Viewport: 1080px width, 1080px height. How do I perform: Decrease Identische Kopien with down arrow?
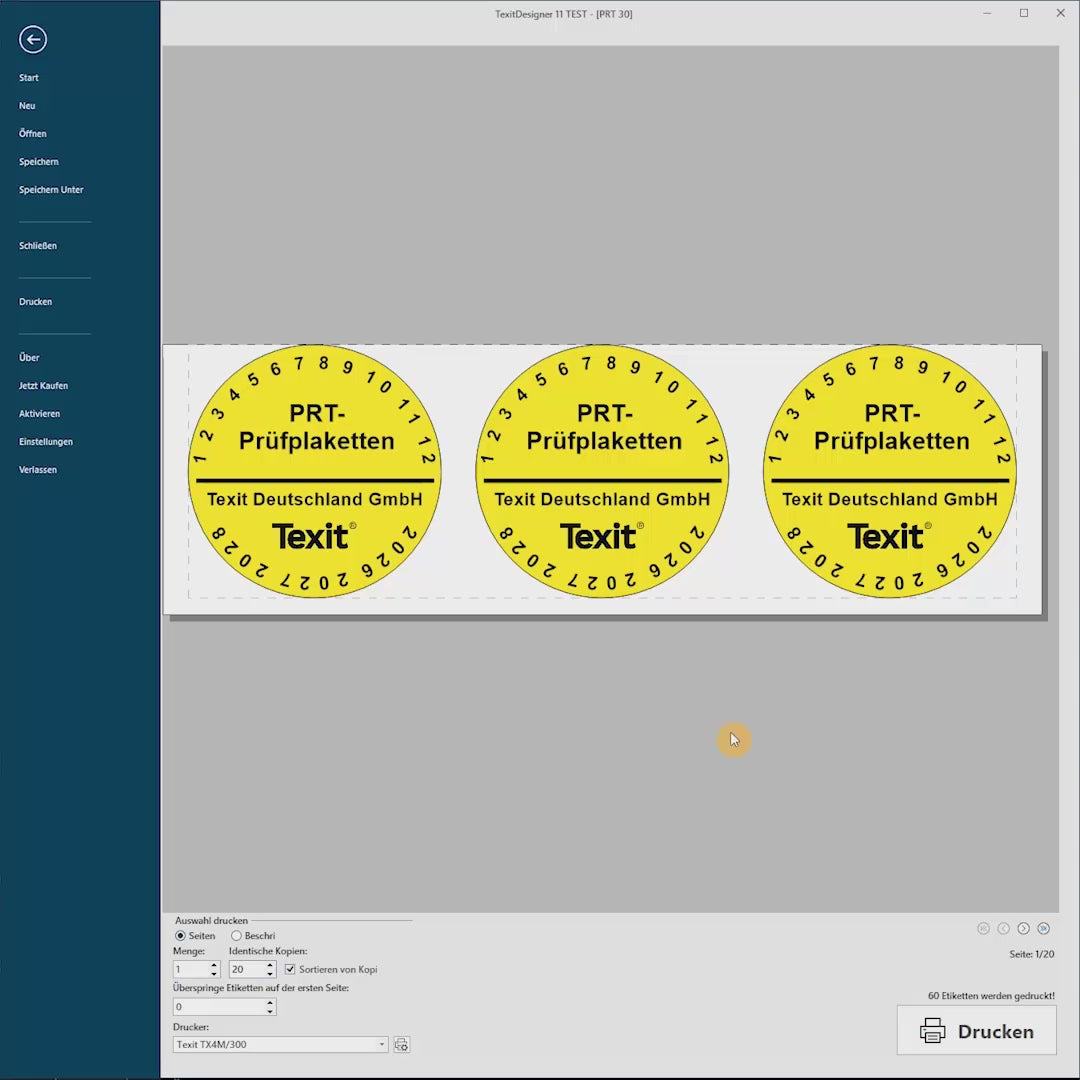(270, 973)
